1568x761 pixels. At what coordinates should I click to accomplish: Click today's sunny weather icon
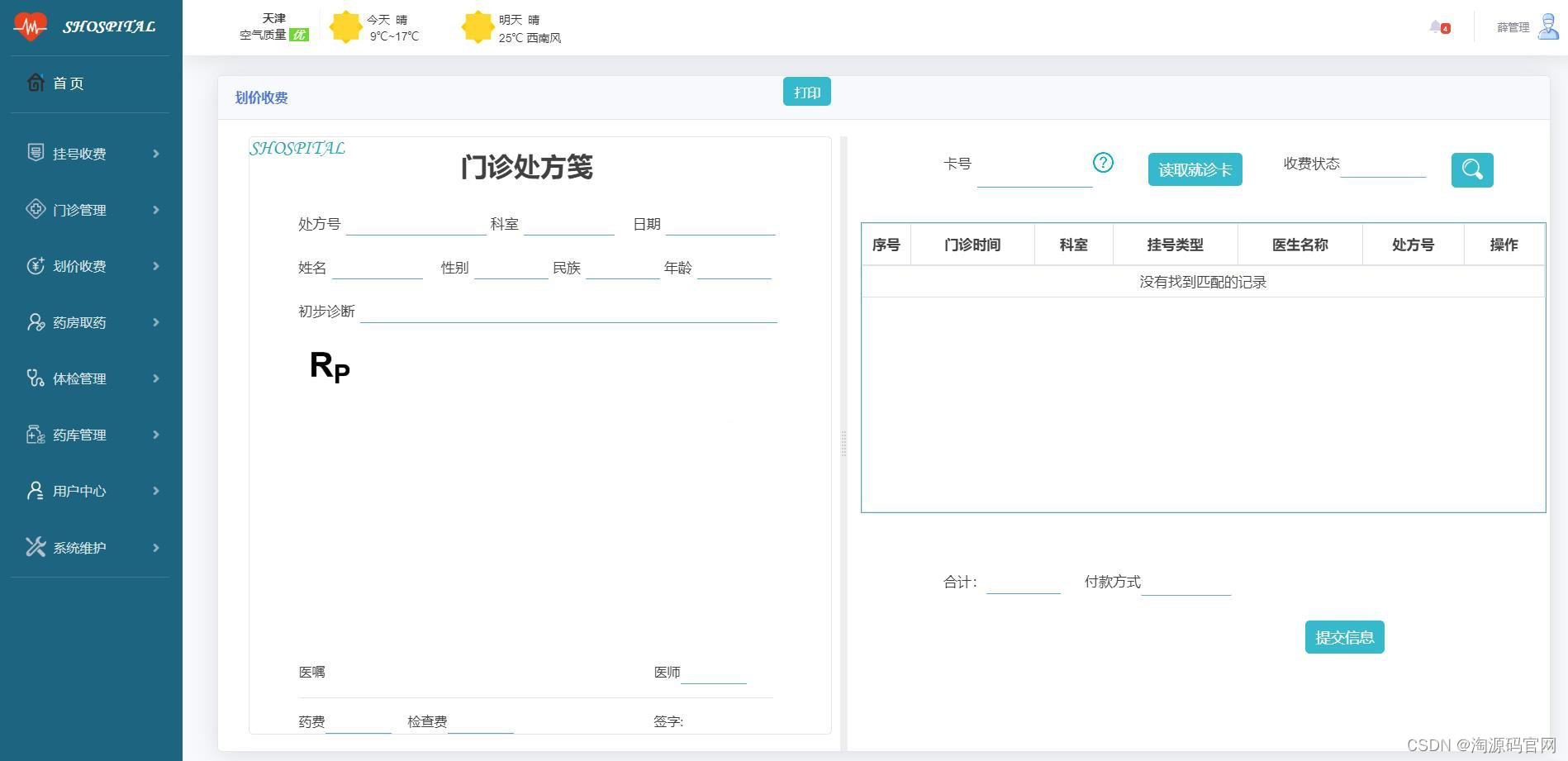(345, 27)
